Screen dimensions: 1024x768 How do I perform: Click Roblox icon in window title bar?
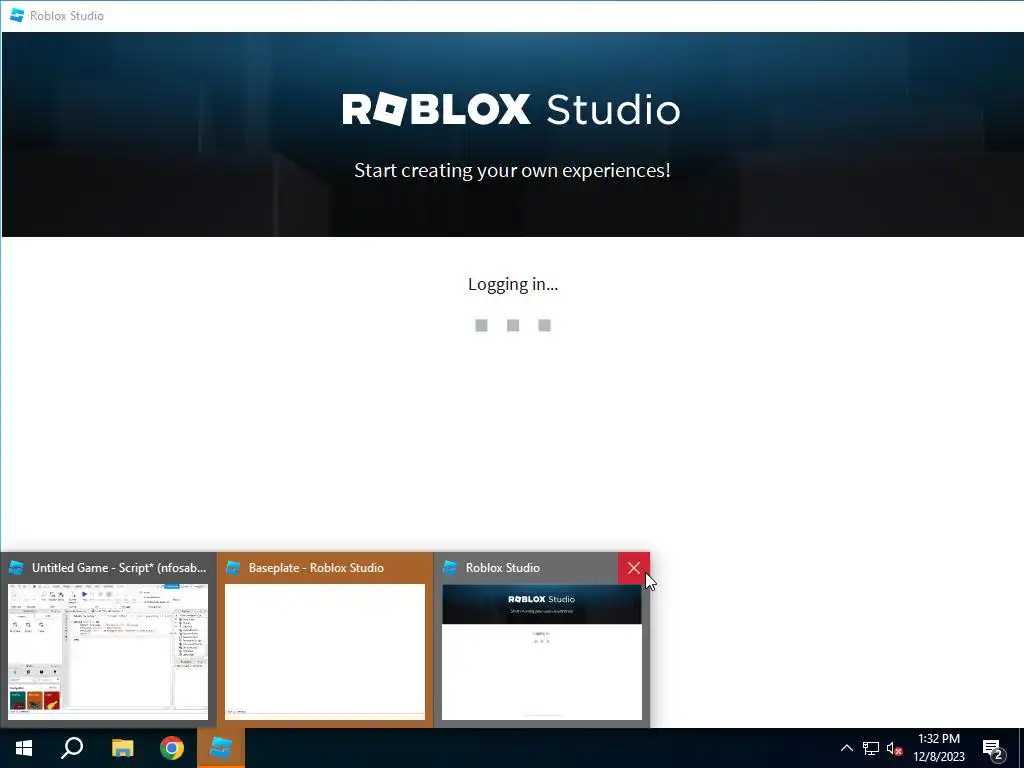(x=17, y=15)
